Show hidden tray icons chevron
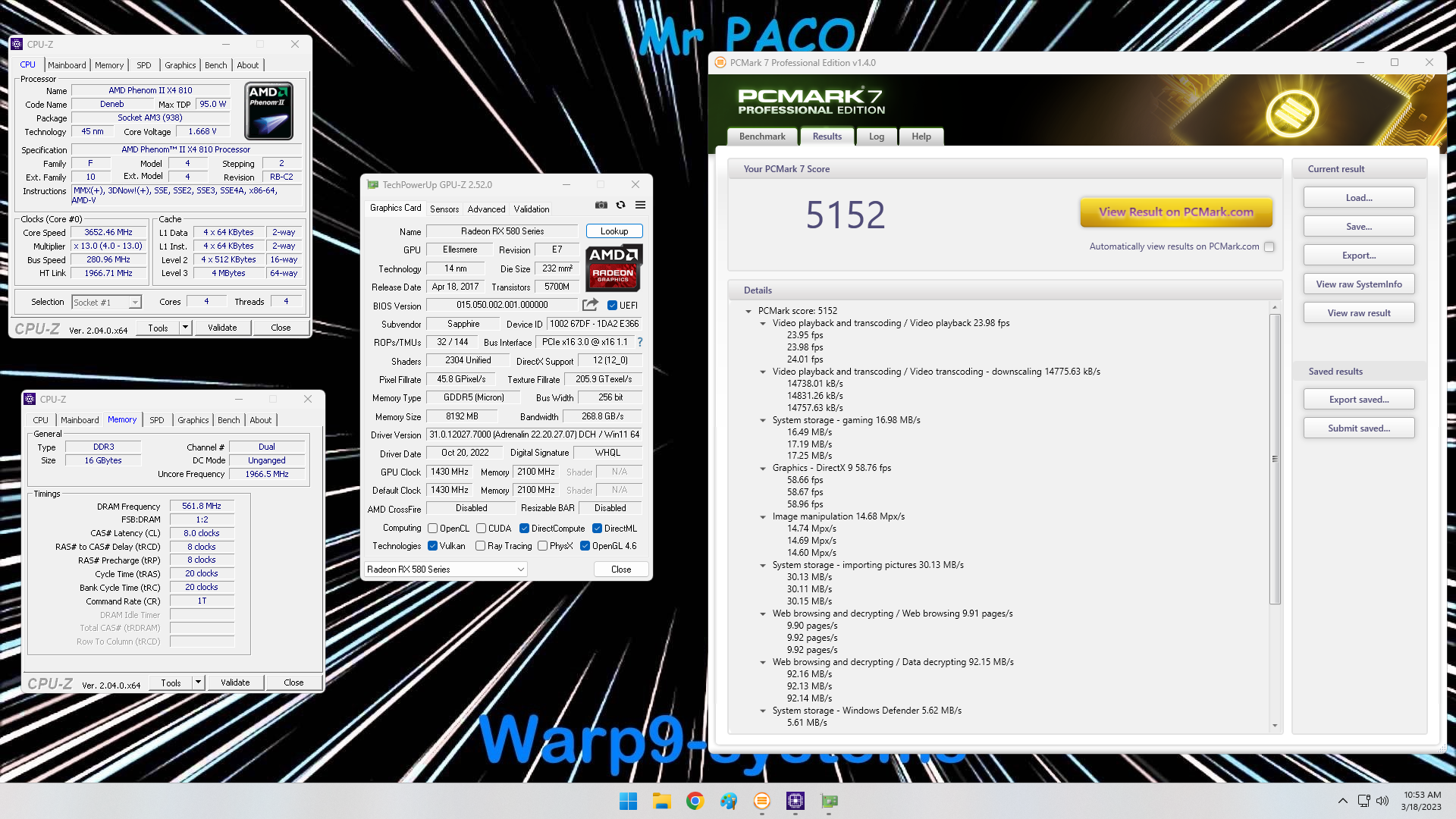The height and width of the screenshot is (819, 1456). click(x=1342, y=801)
